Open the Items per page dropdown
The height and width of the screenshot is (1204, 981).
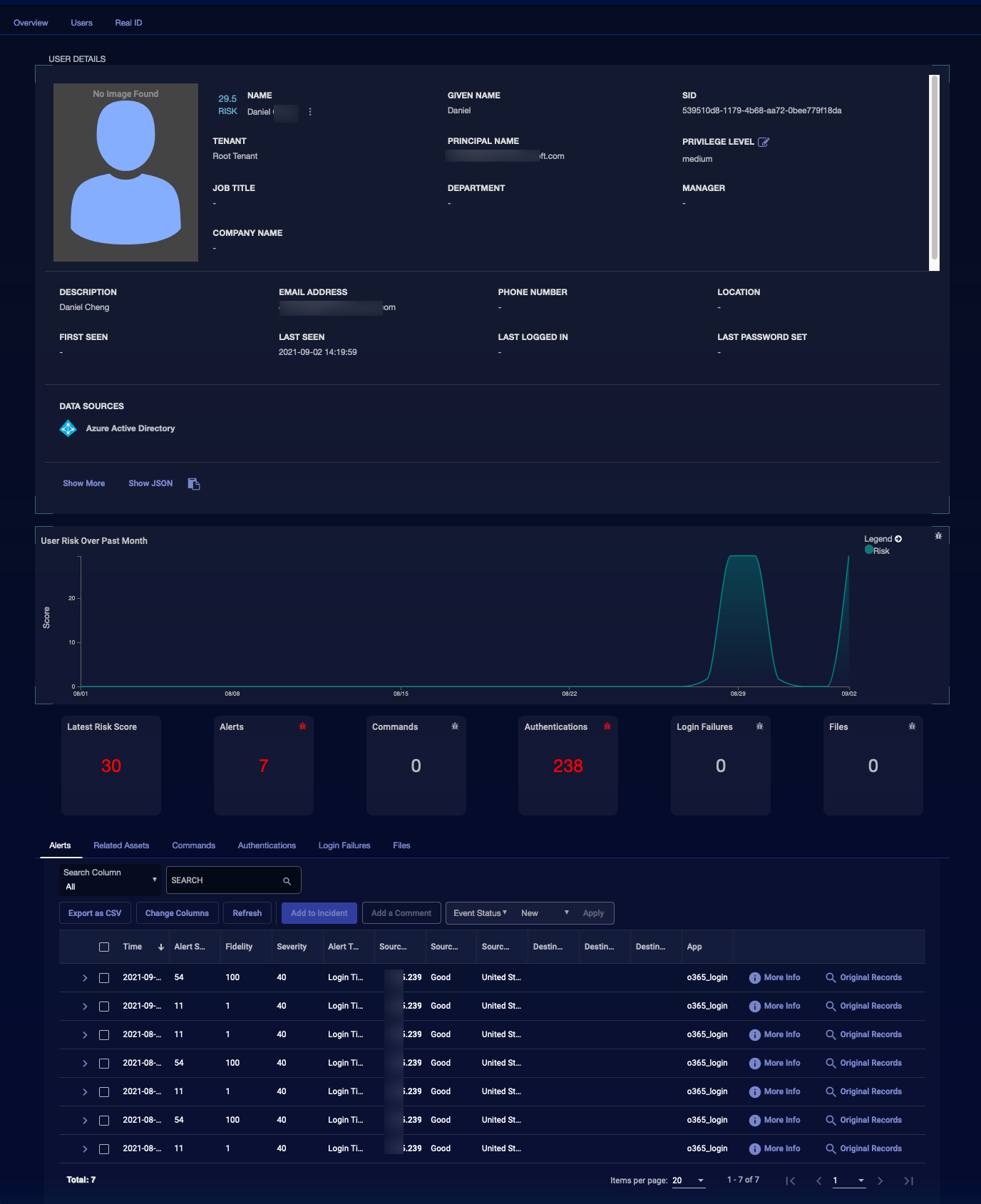pos(689,1180)
